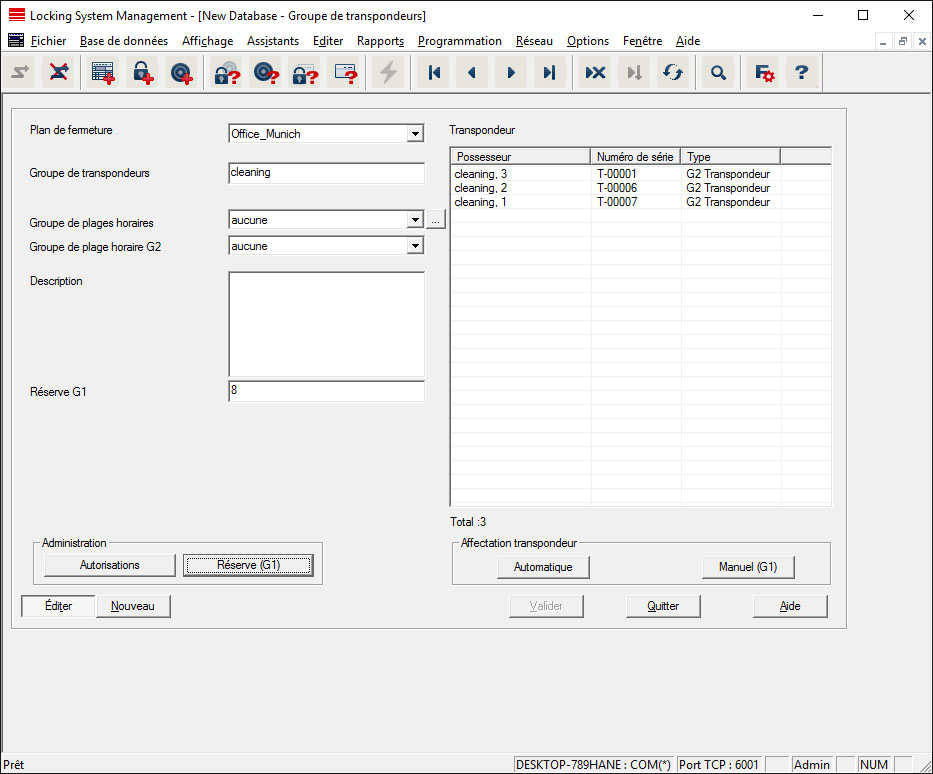Click into the Description text box
Viewport: 933px width, 774px height.
point(326,324)
